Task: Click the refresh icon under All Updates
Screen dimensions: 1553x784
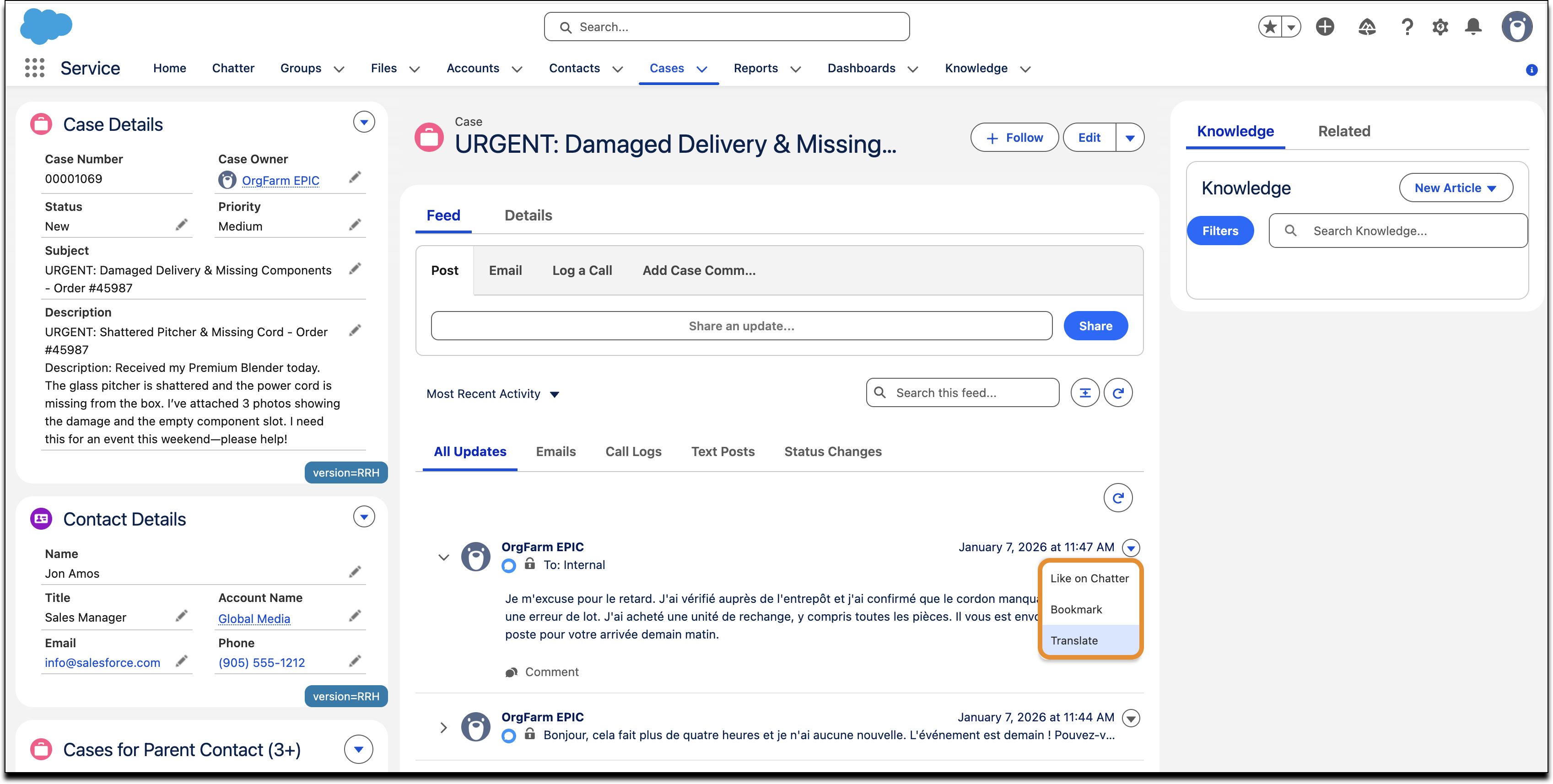Action: [1118, 498]
